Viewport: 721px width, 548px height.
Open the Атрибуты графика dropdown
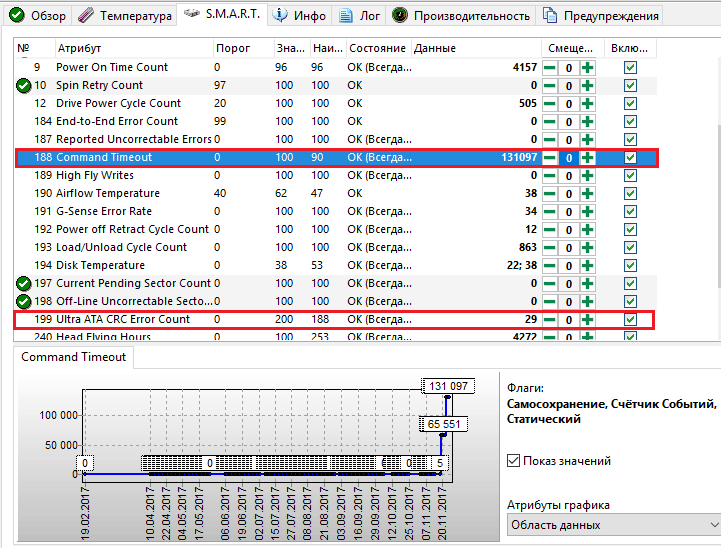(x=610, y=524)
